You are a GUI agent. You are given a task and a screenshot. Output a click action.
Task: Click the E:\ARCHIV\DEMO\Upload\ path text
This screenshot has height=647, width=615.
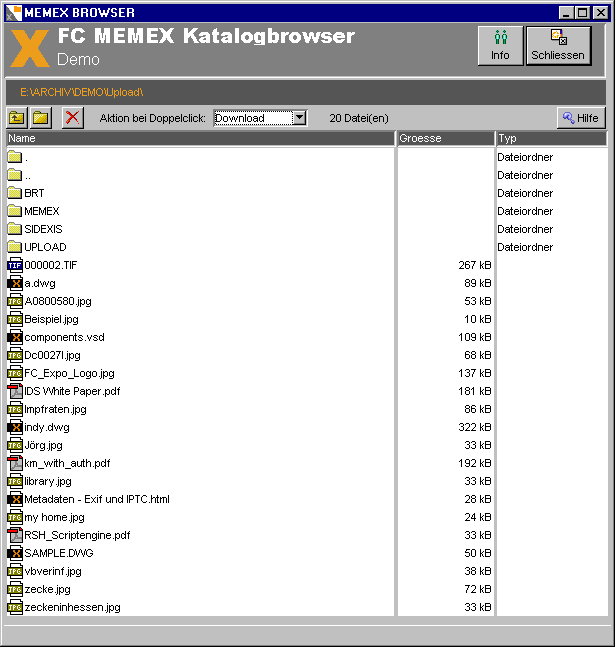pyautogui.click(x=82, y=92)
